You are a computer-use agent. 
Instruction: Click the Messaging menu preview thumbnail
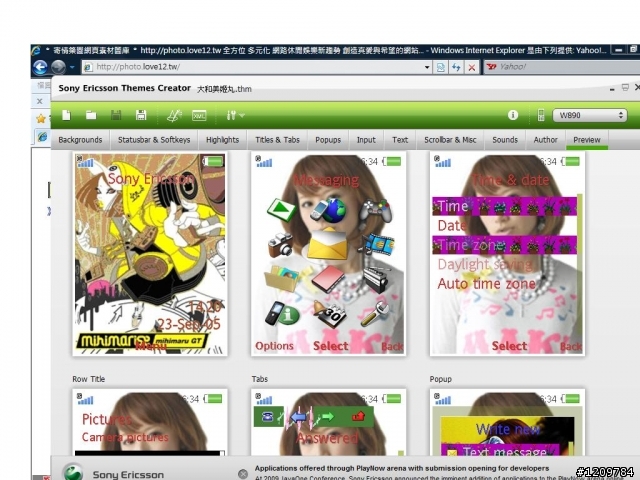click(x=328, y=253)
